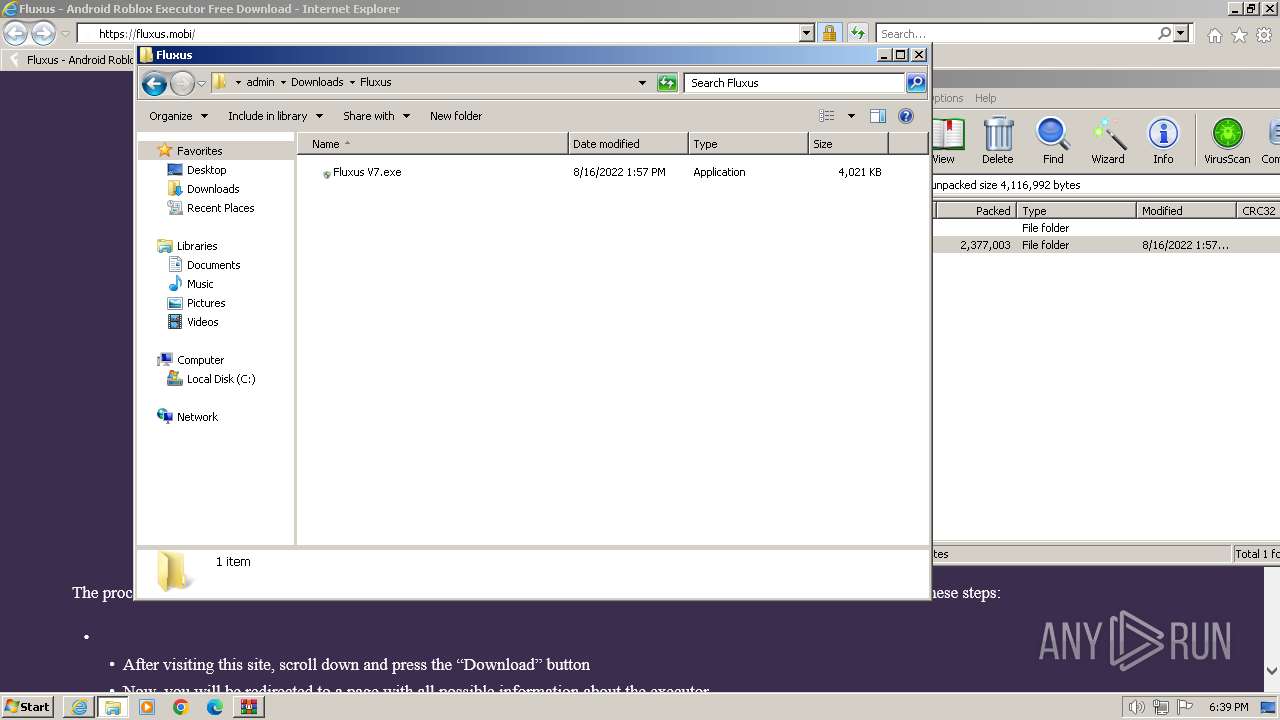1280x720 pixels.
Task: Open Local Disk (C:)
Action: (x=220, y=379)
